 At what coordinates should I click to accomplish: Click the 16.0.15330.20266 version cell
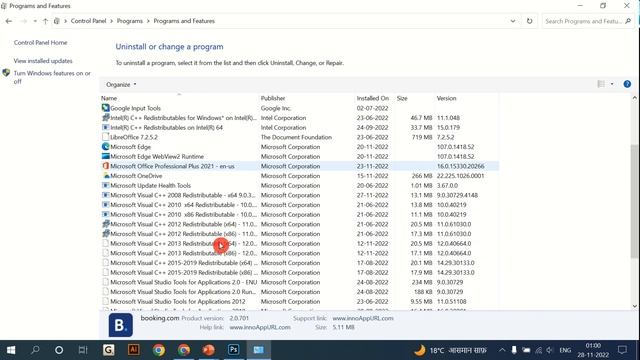pyautogui.click(x=460, y=166)
